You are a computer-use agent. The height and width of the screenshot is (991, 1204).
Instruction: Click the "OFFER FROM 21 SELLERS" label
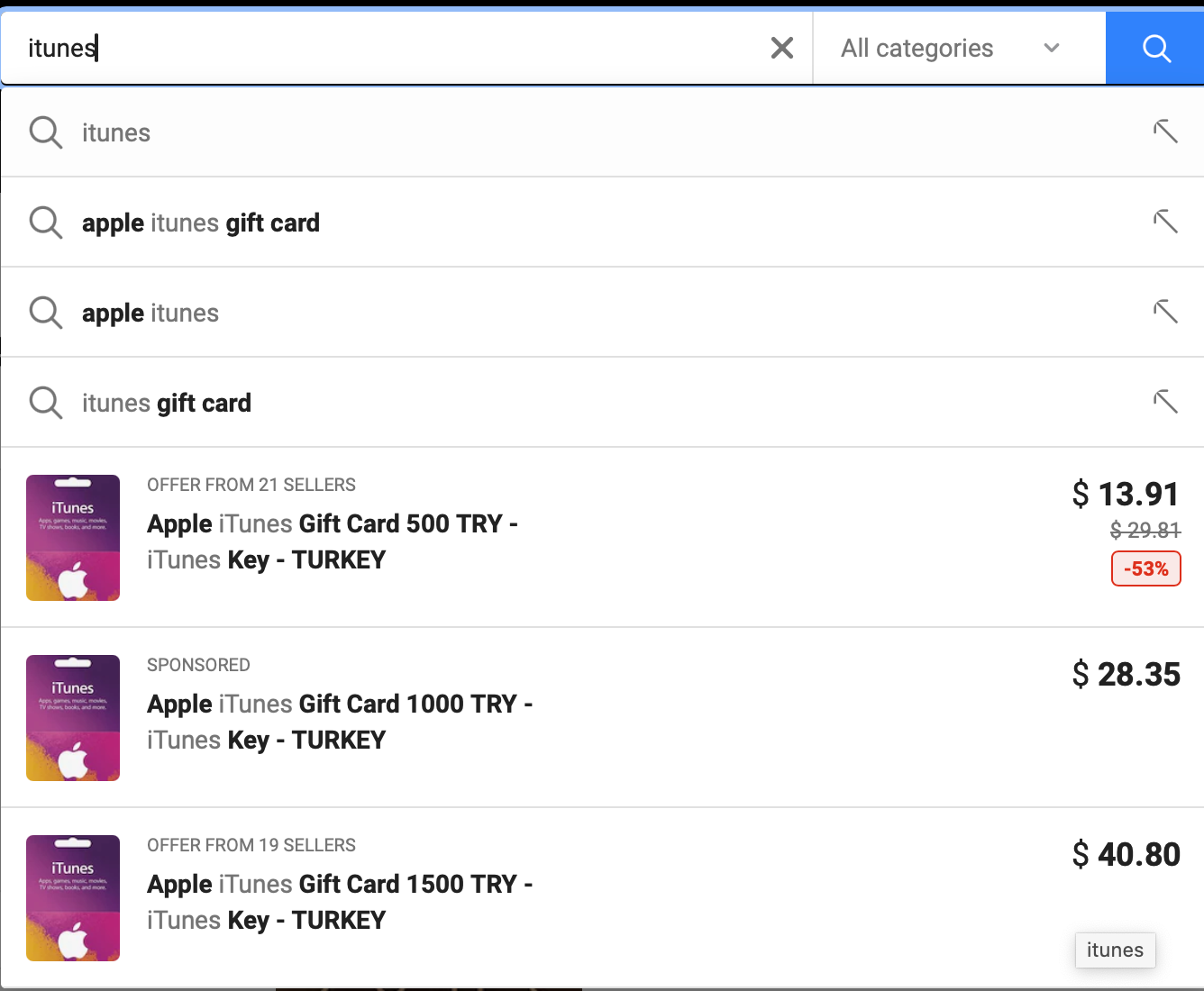(251, 485)
